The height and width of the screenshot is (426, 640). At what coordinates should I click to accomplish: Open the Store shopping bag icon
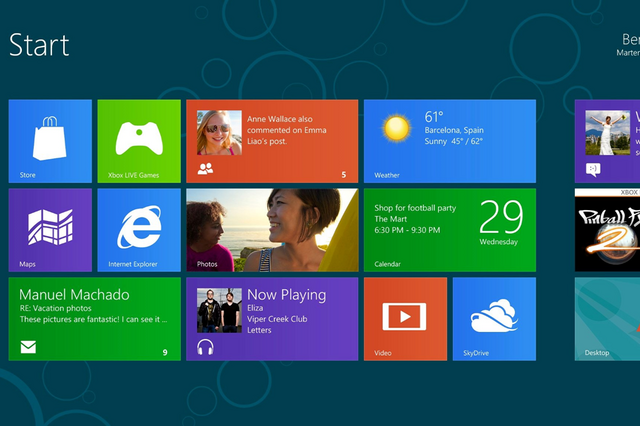49,138
